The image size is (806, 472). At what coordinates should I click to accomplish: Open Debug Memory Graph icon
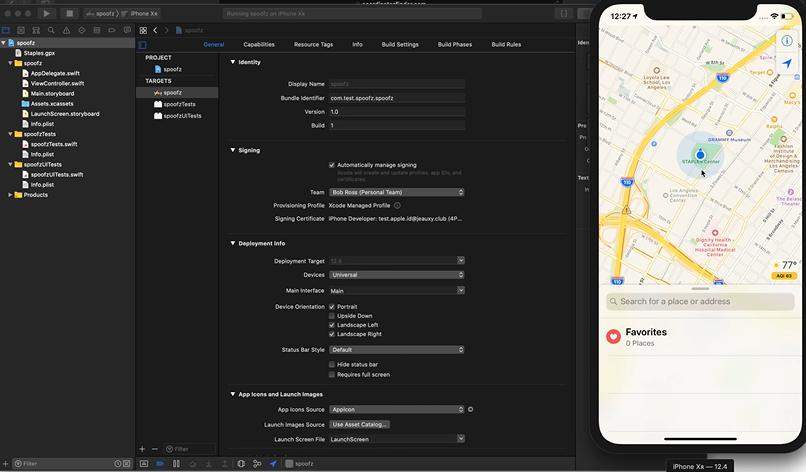point(257,463)
